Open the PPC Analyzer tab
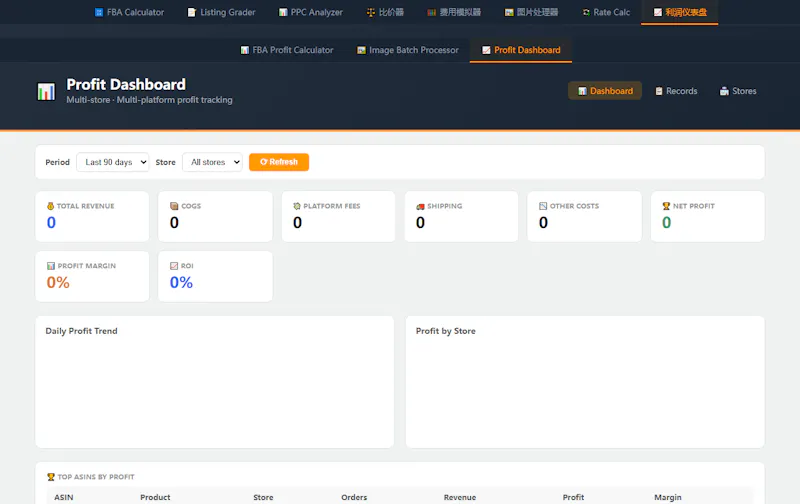The height and width of the screenshot is (504, 800). (311, 12)
